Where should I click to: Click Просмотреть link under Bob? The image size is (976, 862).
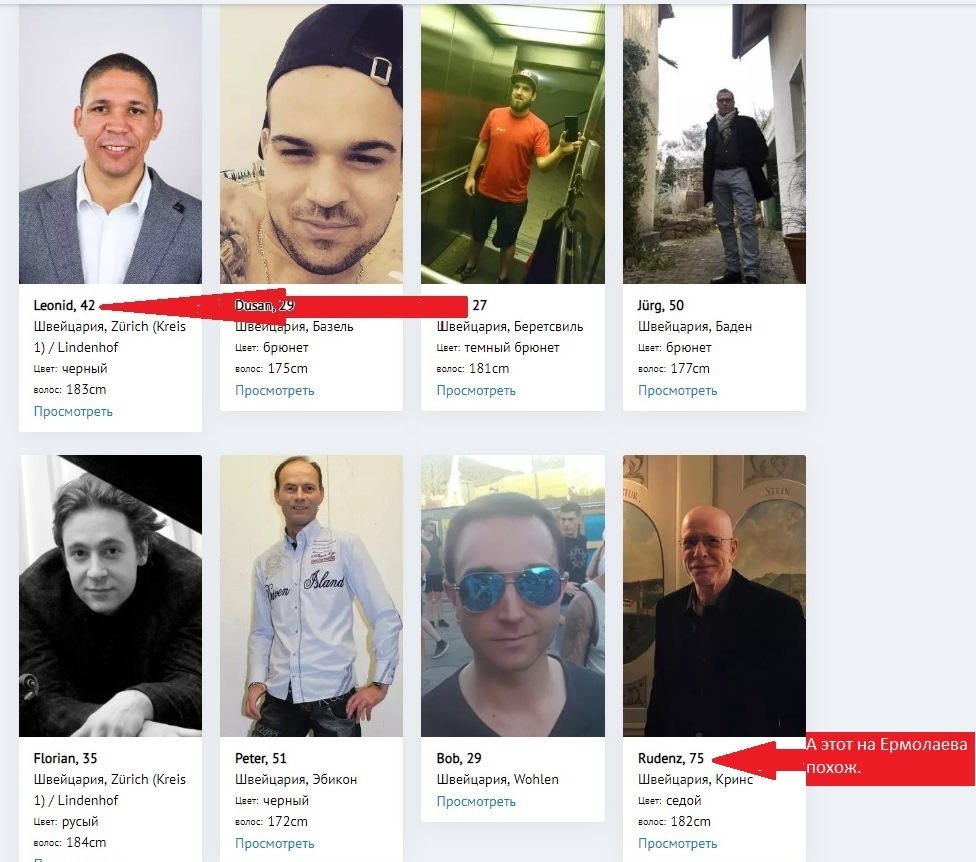(476, 801)
